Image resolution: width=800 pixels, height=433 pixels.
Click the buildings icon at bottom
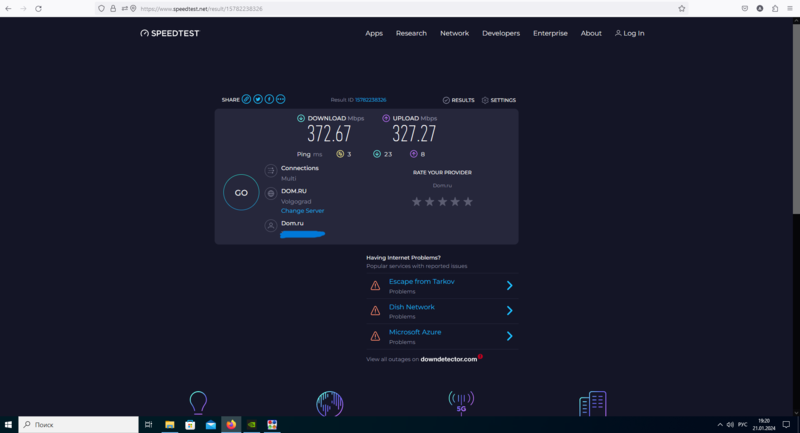click(x=592, y=403)
